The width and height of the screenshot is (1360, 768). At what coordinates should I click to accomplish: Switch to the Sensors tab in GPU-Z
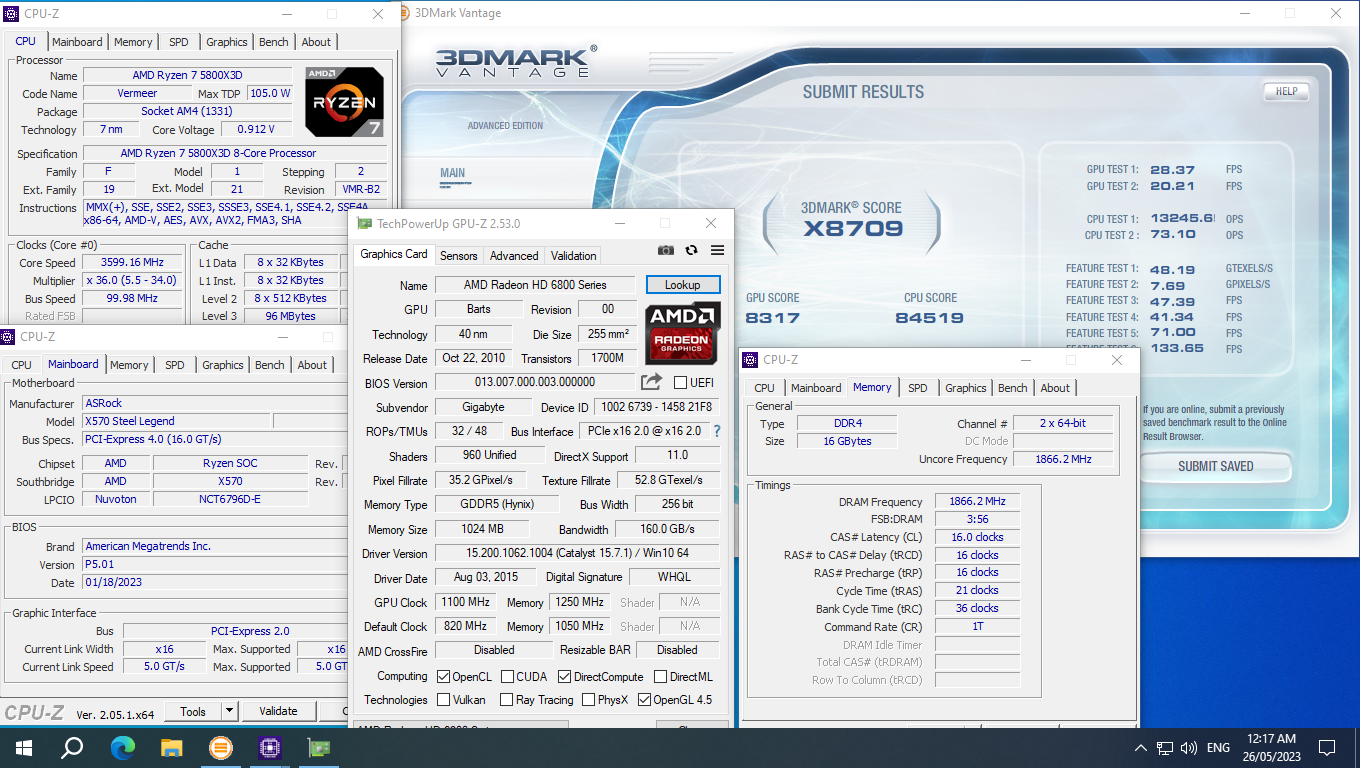pos(459,256)
